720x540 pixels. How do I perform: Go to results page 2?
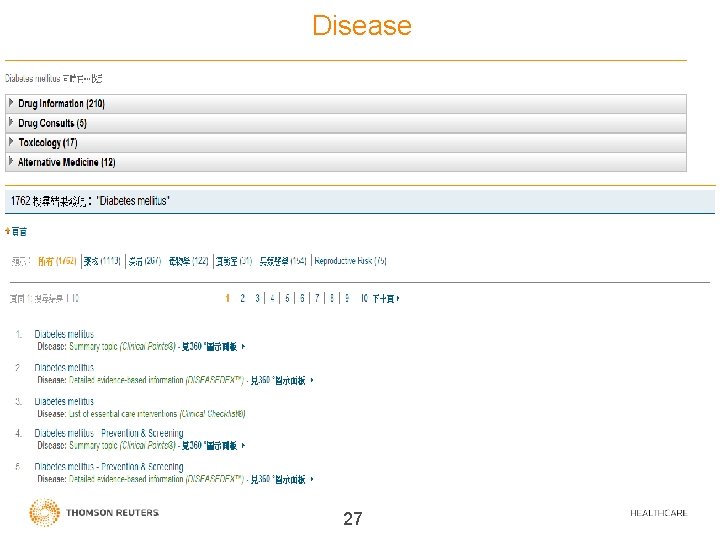242,298
